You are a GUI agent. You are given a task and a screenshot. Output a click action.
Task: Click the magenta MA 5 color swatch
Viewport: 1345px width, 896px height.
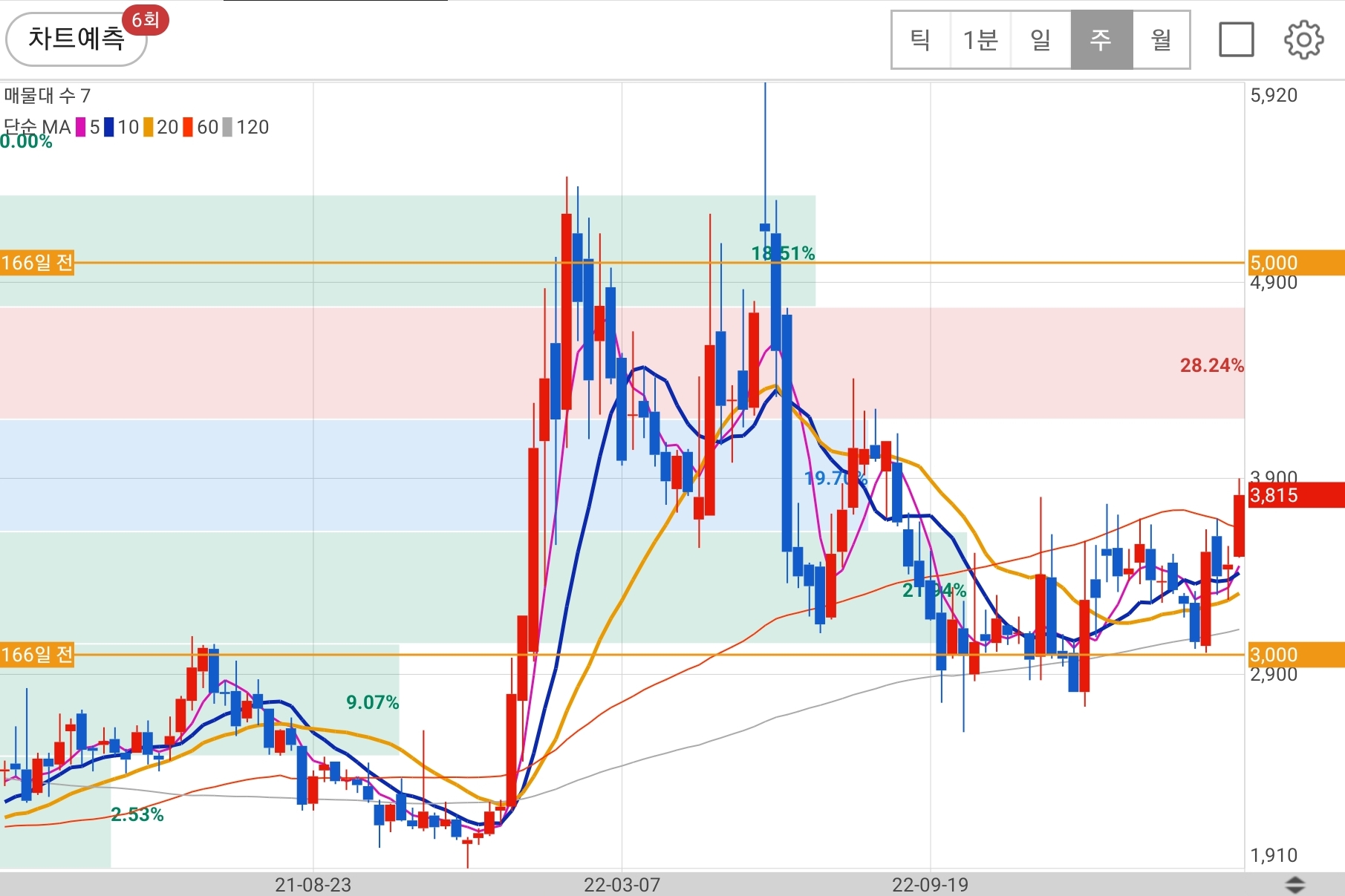(81, 127)
